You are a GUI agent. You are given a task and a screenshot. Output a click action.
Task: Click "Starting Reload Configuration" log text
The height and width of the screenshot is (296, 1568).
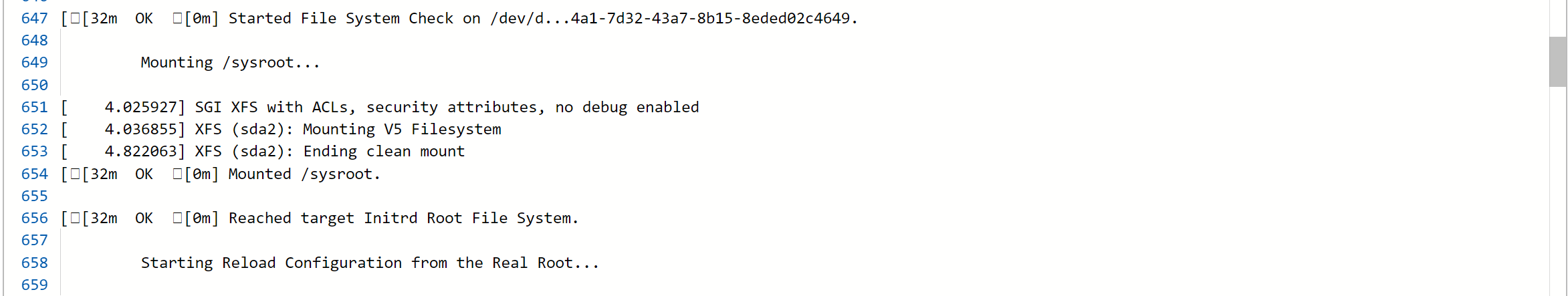pyautogui.click(x=369, y=263)
